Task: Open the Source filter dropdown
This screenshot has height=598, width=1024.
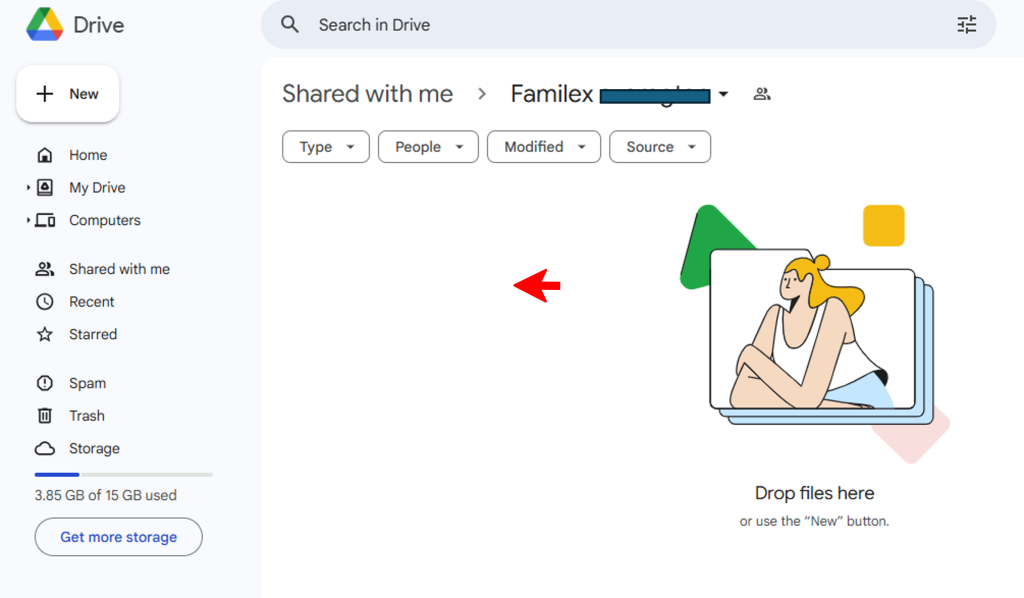Action: pyautogui.click(x=659, y=147)
